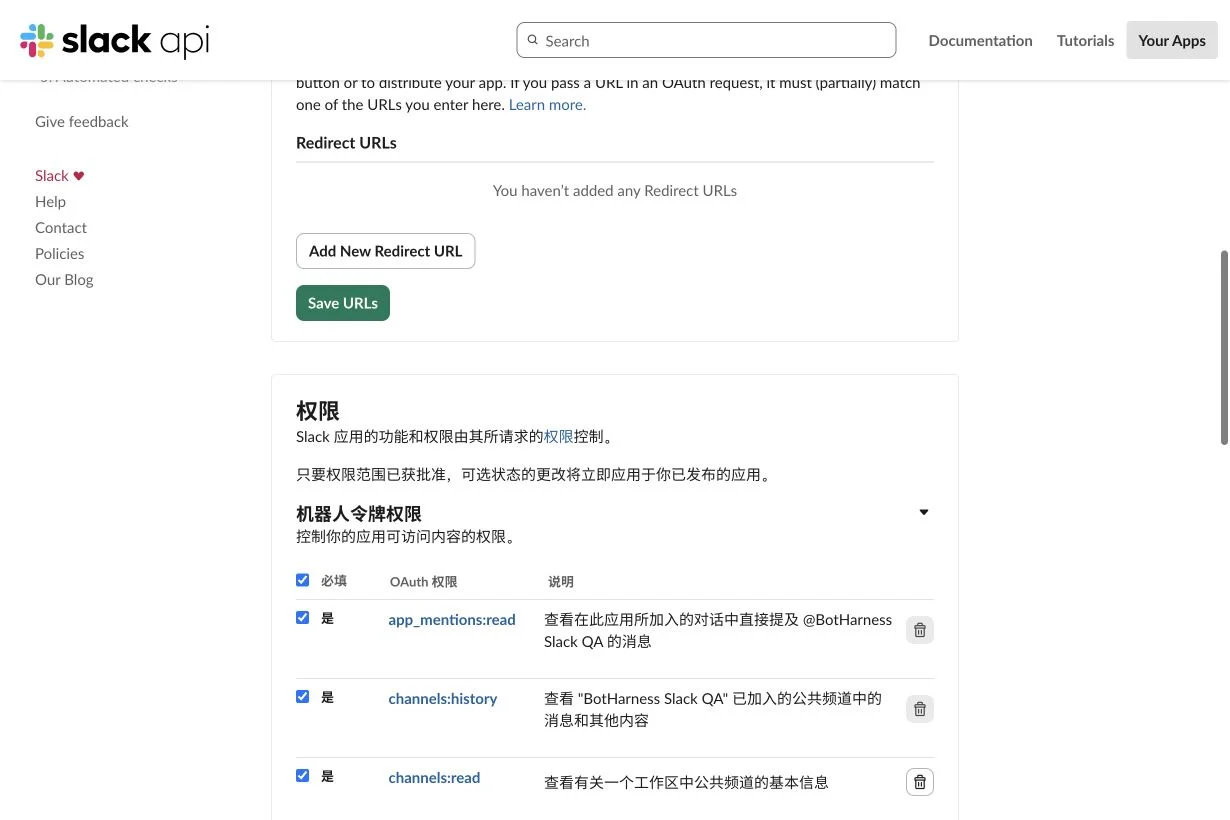Click the 权限 section heading
This screenshot has width=1230, height=820.
click(318, 411)
